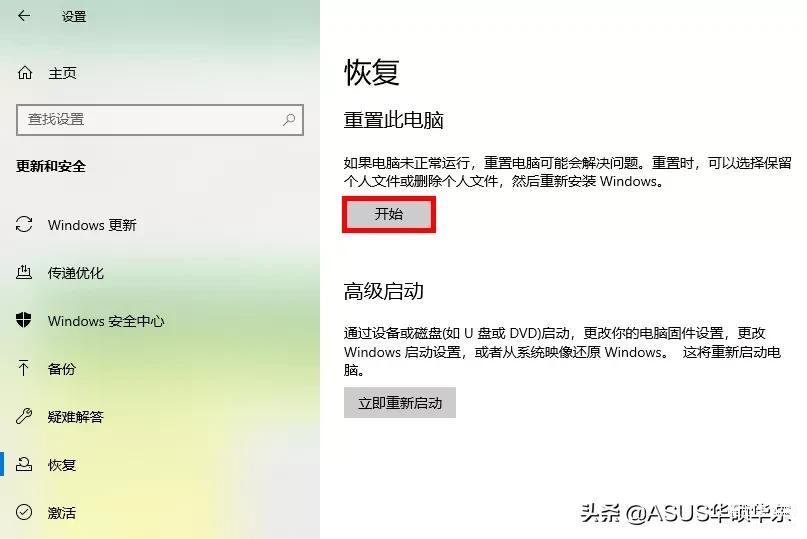The width and height of the screenshot is (807, 539).
Task: Click the 立即重新启动 button
Action: [x=400, y=403]
